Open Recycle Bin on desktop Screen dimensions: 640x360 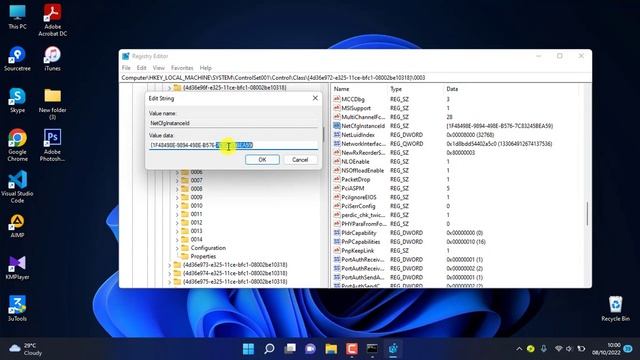coord(615,309)
